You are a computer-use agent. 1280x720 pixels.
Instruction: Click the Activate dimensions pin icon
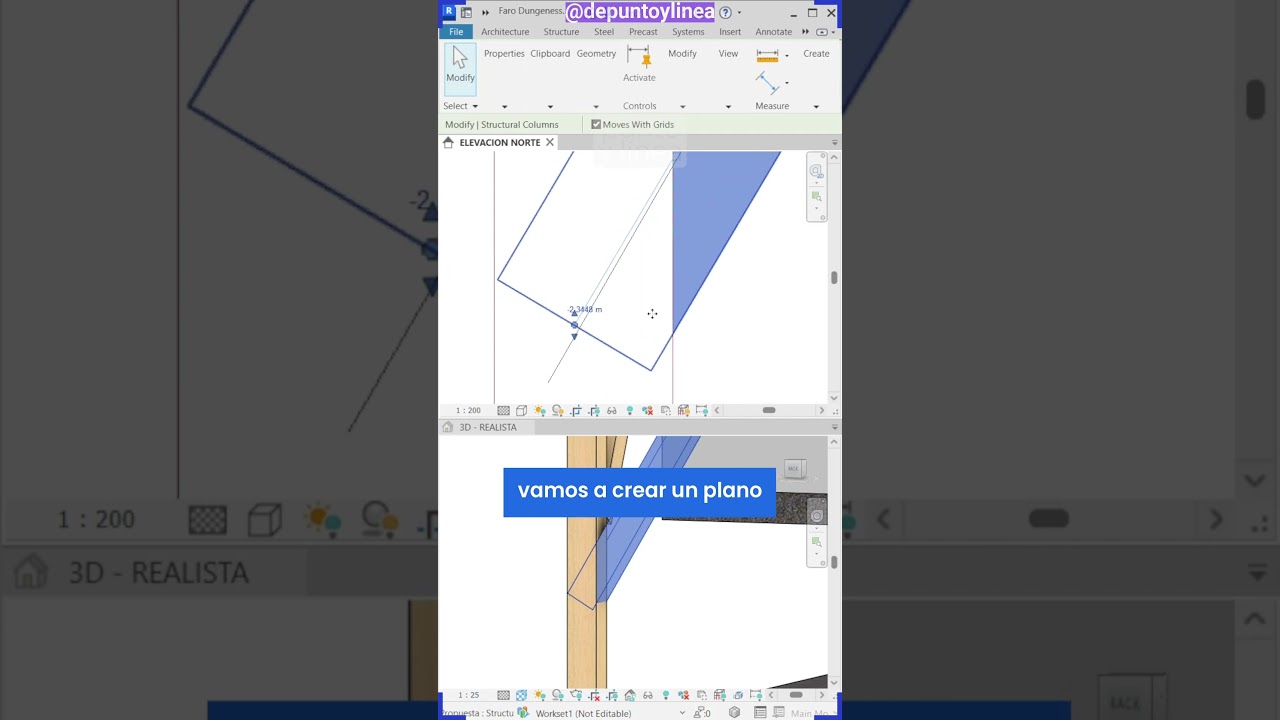[639, 57]
